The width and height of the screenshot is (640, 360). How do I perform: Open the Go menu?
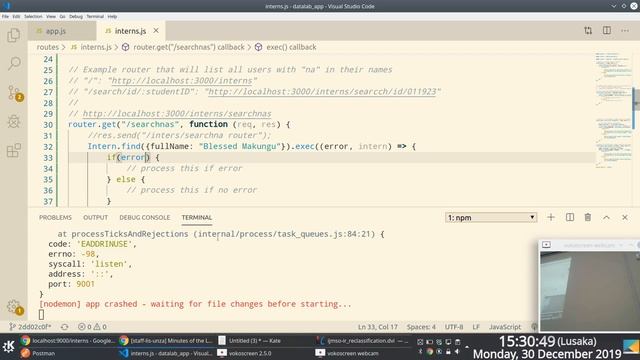click(62, 16)
